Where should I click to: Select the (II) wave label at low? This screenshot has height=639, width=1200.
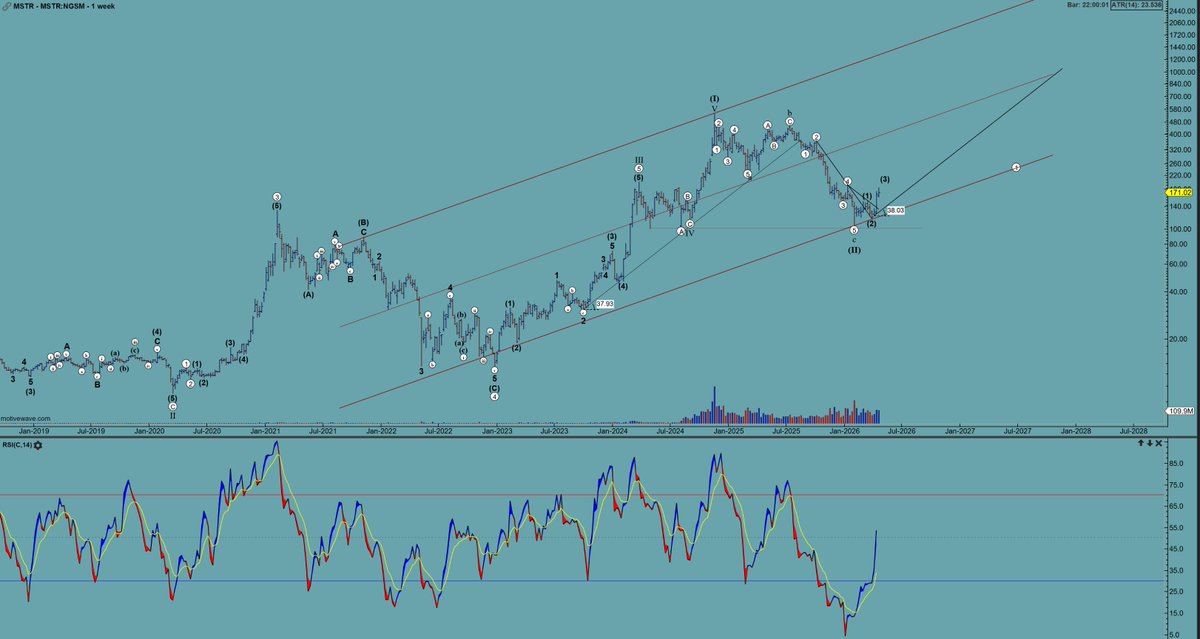854,250
